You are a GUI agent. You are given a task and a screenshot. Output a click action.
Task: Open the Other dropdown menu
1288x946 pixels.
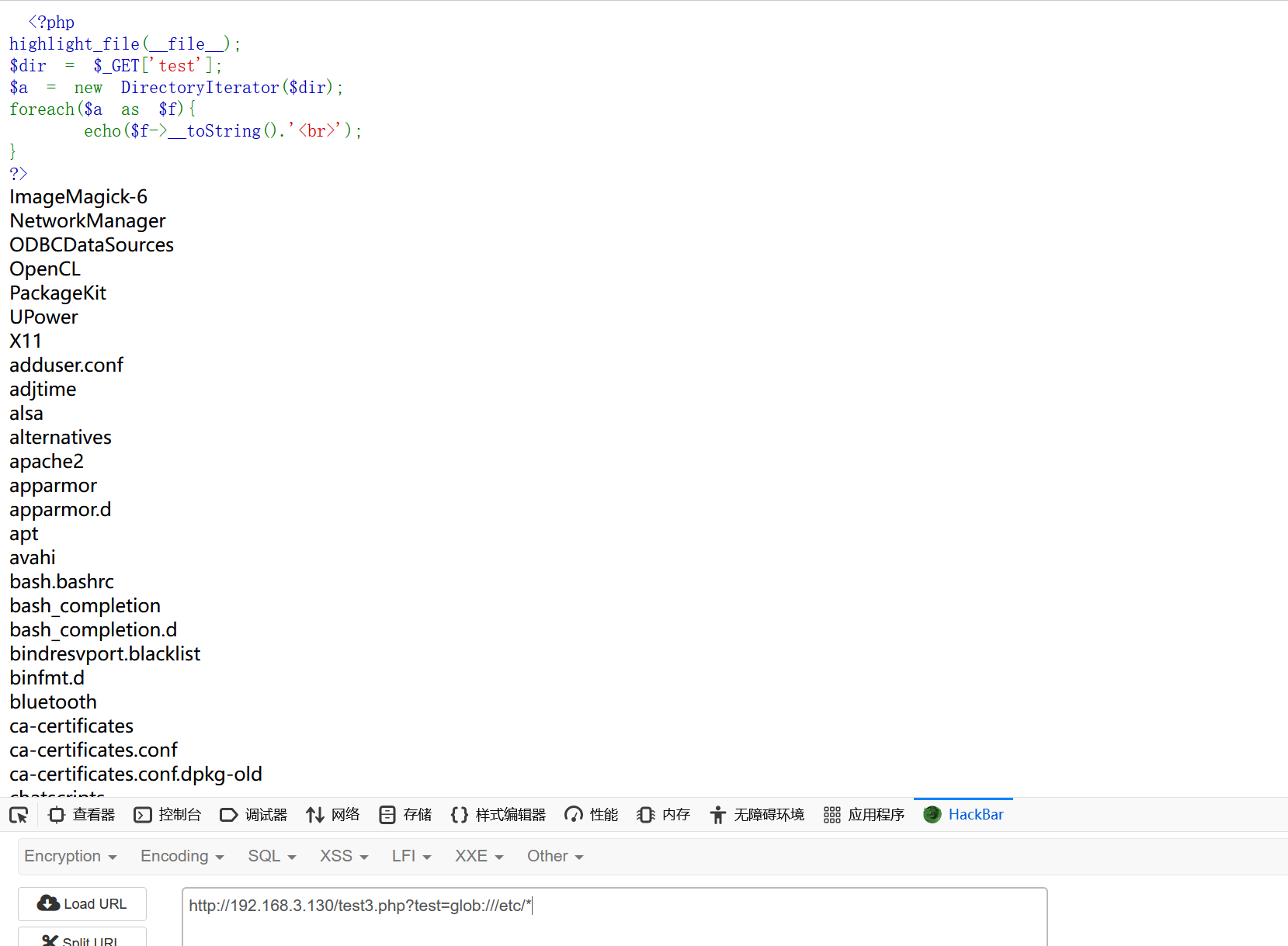pyautogui.click(x=555, y=856)
